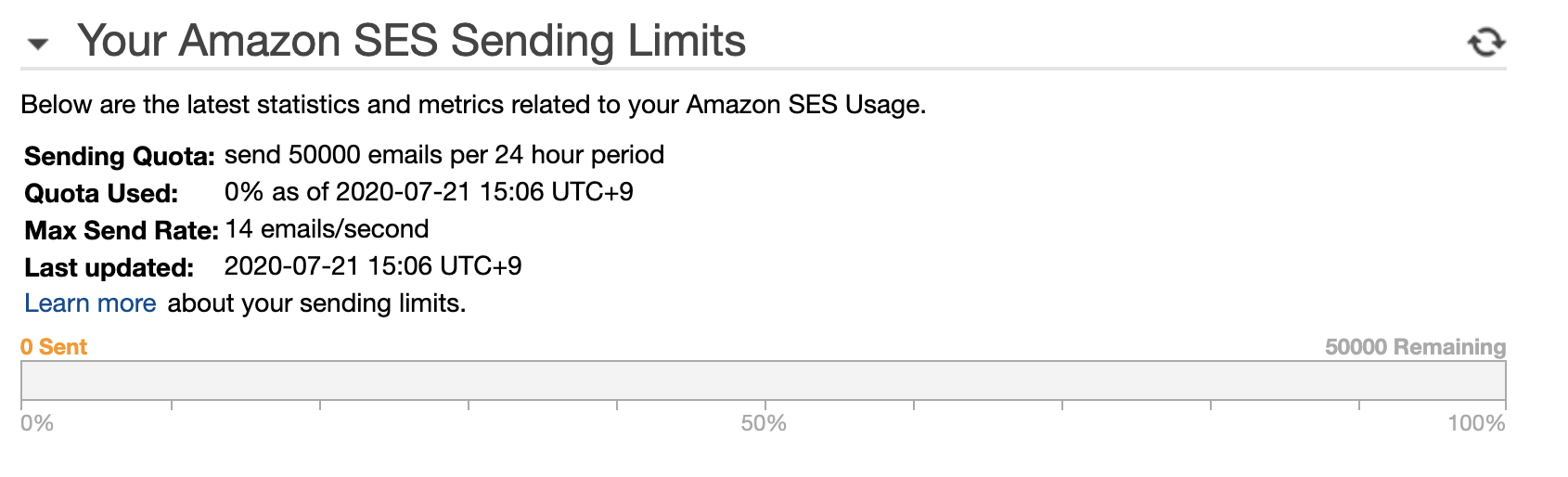The height and width of the screenshot is (477, 1568).
Task: Select the "Last updated:" field label
Action: pyautogui.click(x=109, y=267)
